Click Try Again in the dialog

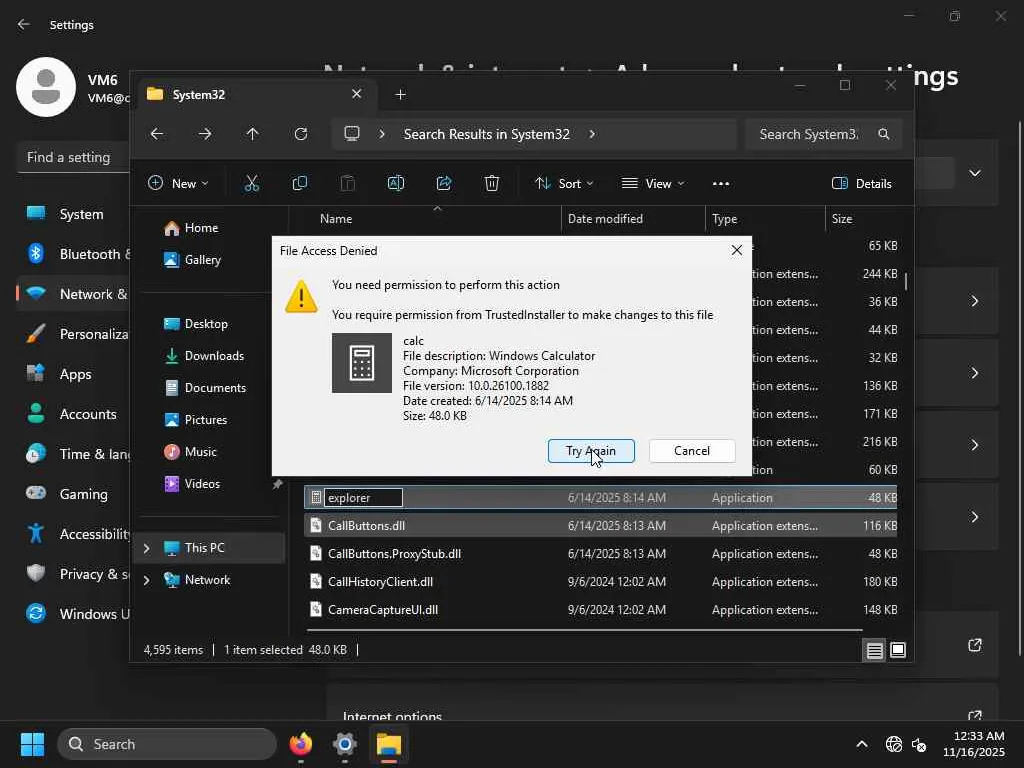591,451
